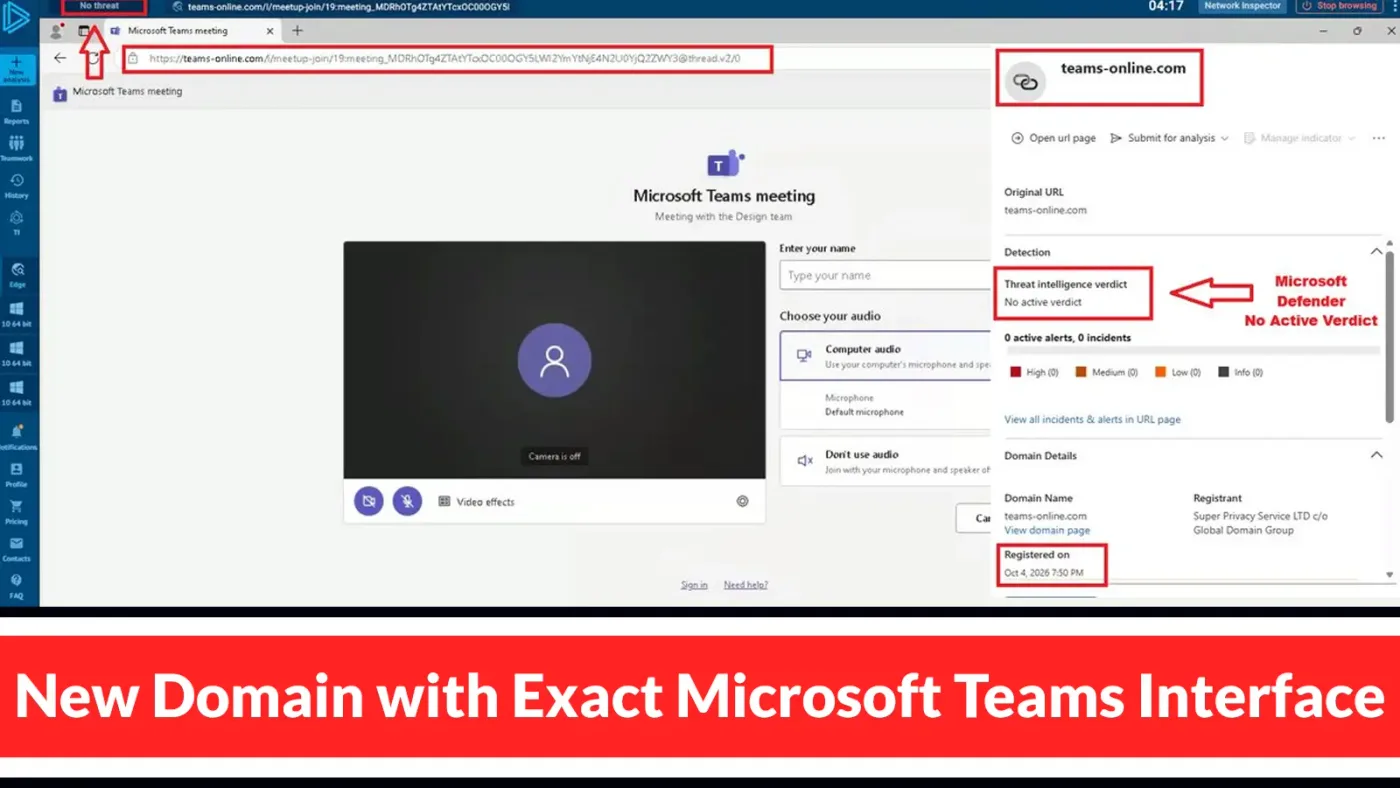This screenshot has height=788, width=1400.
Task: Open the Manage indicator dropdown
Action: point(1299,138)
